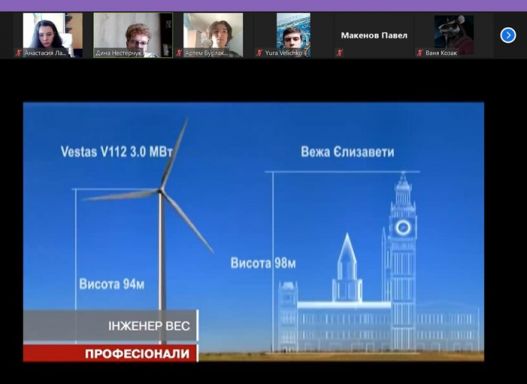Select Артем Бурлак's video thumbnail
Image resolution: width=527 pixels, height=384 pixels.
coord(213,35)
